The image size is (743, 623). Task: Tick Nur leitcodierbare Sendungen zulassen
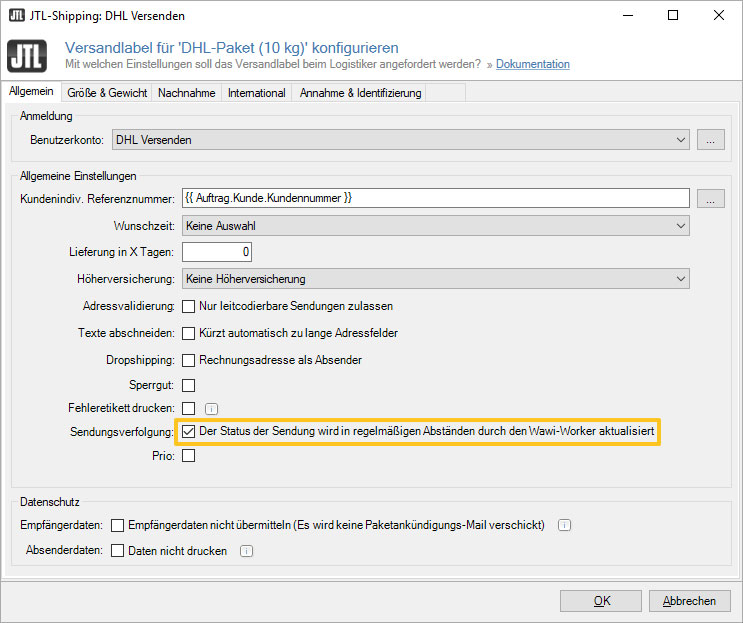tap(188, 306)
